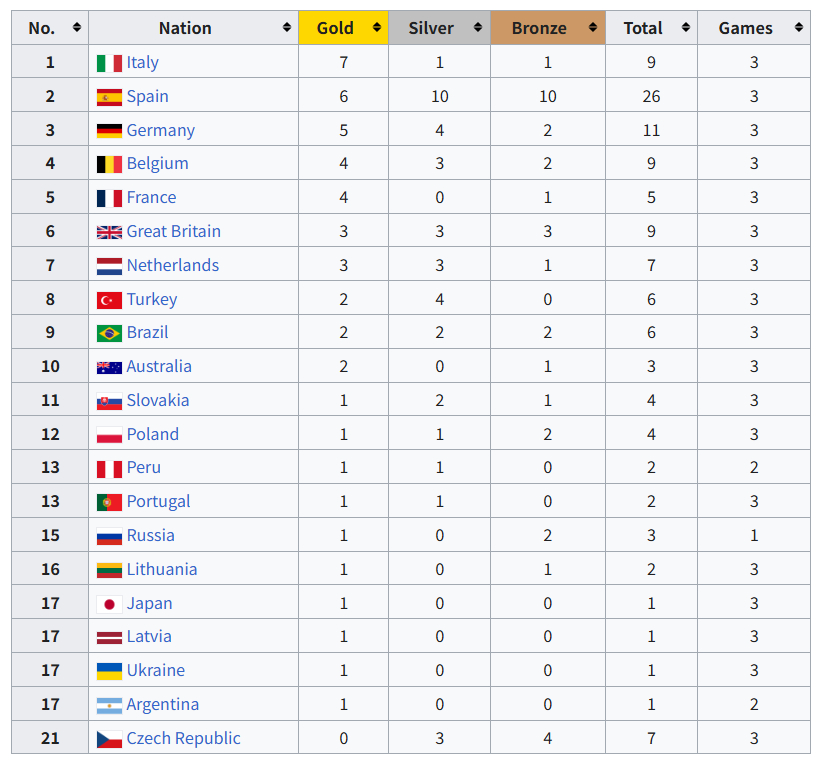Click the Great Britain flag icon

[x=109, y=232]
